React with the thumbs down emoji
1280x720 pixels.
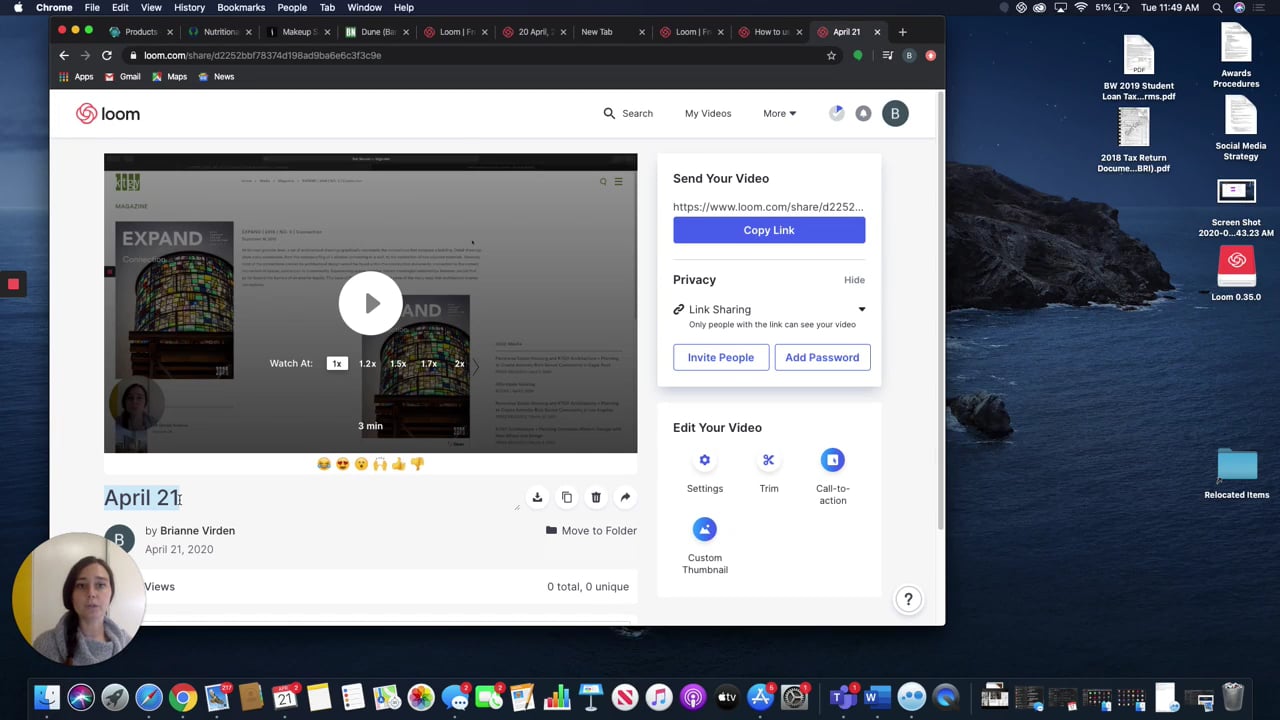tap(418, 464)
